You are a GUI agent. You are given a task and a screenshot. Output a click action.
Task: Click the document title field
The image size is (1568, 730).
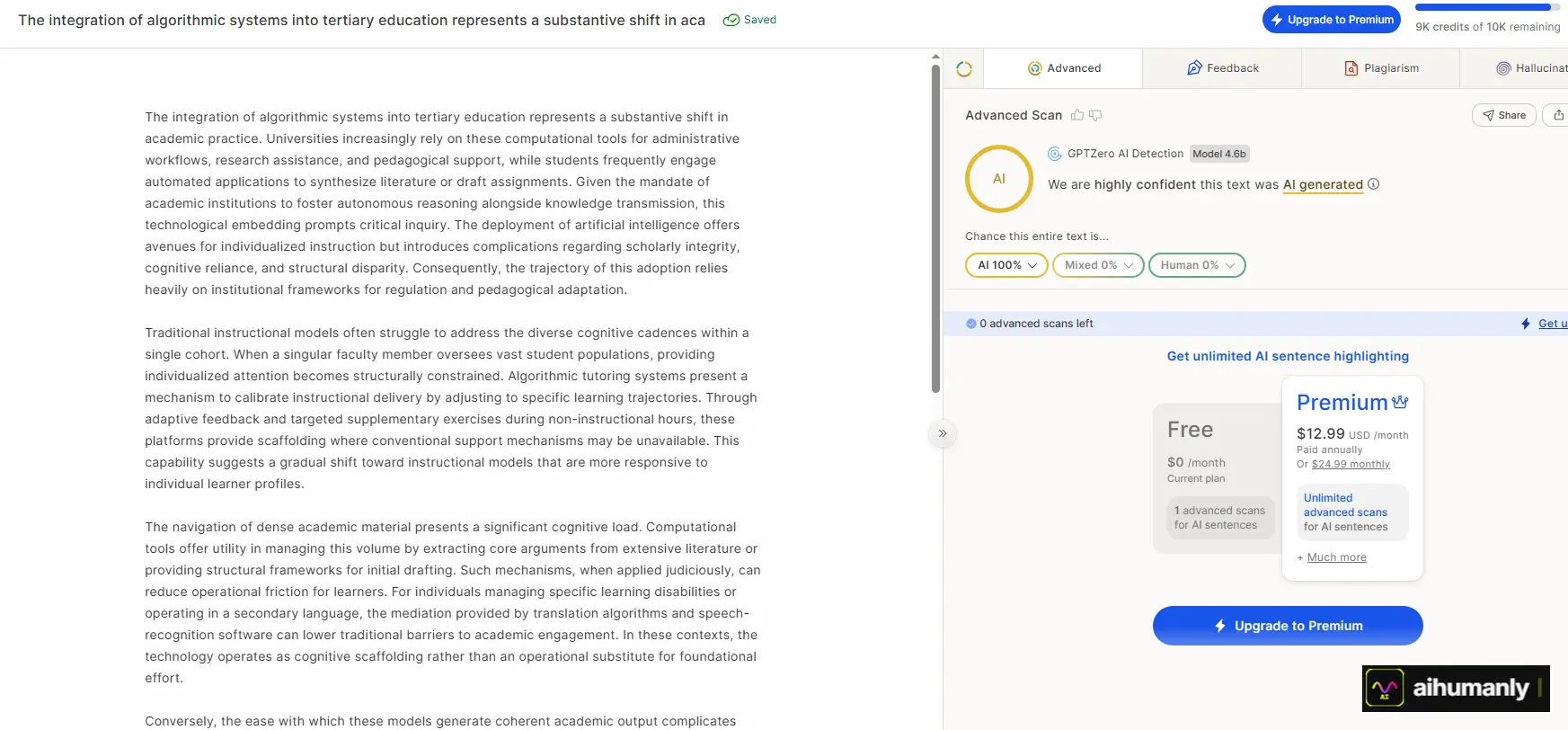362,20
